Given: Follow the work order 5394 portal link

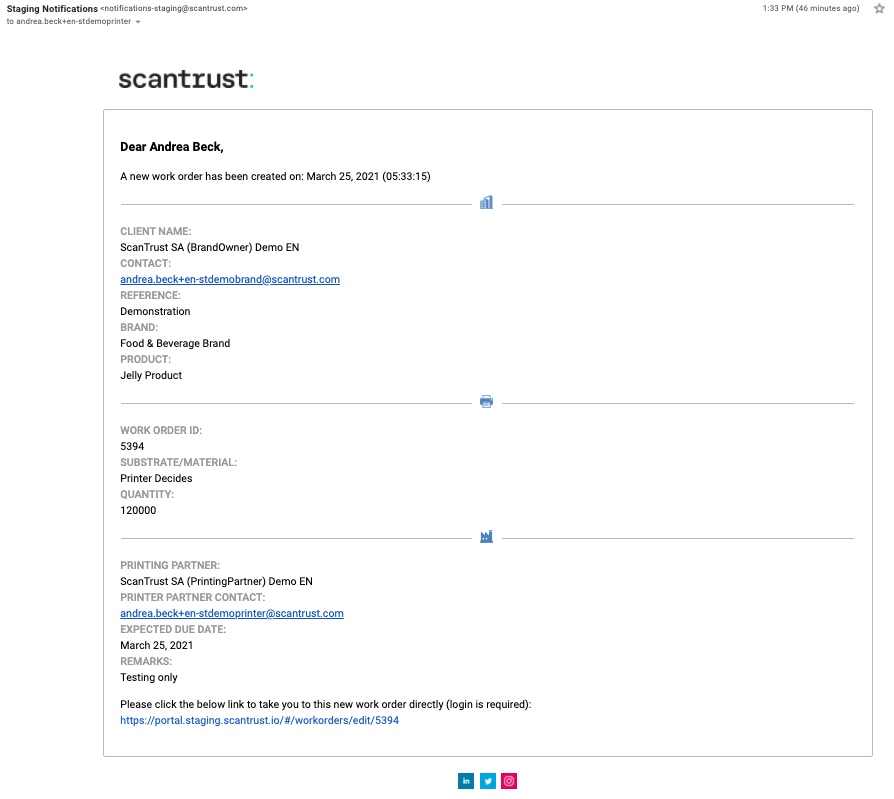Looking at the screenshot, I should click(259, 720).
